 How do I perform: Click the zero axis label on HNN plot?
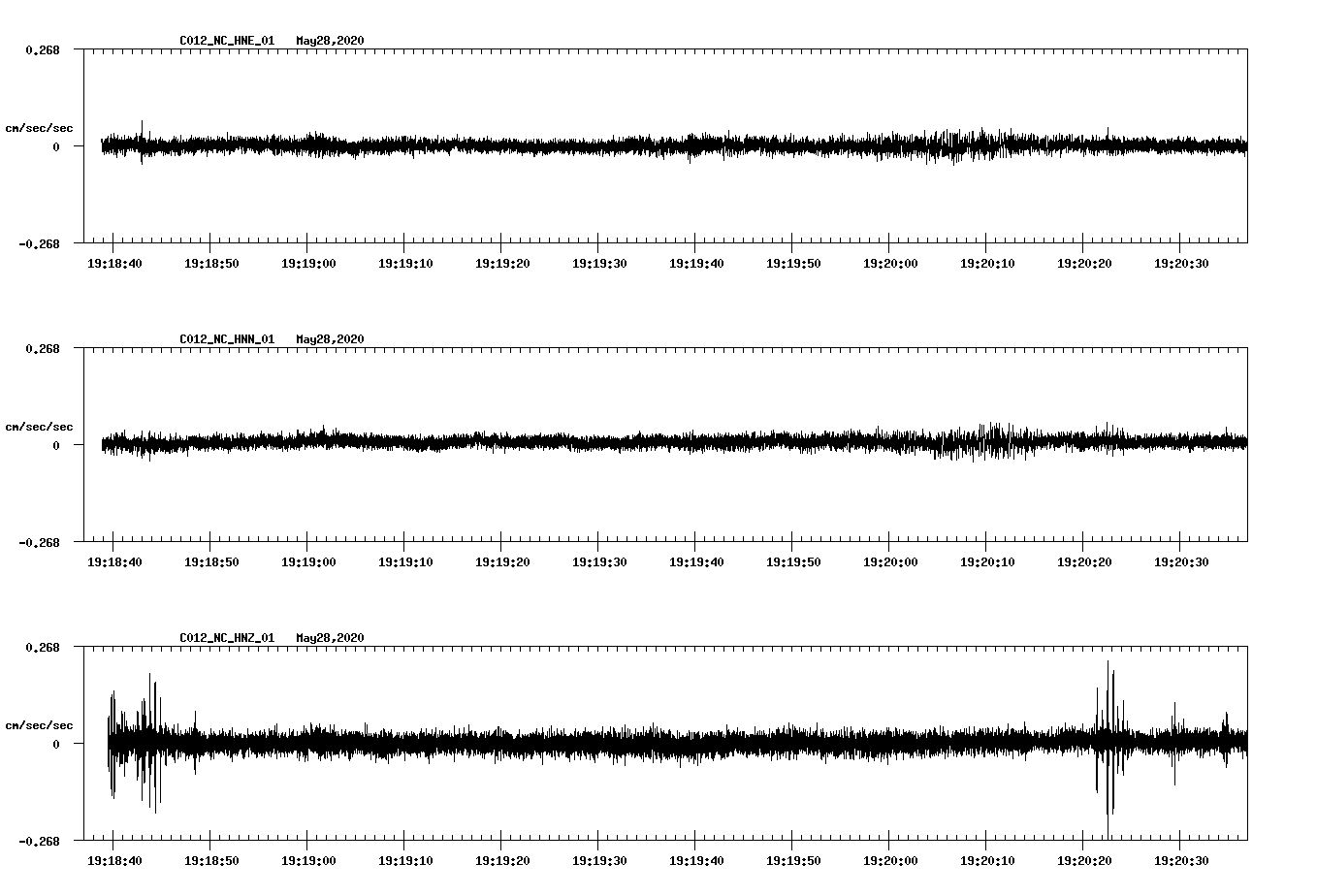point(55,445)
